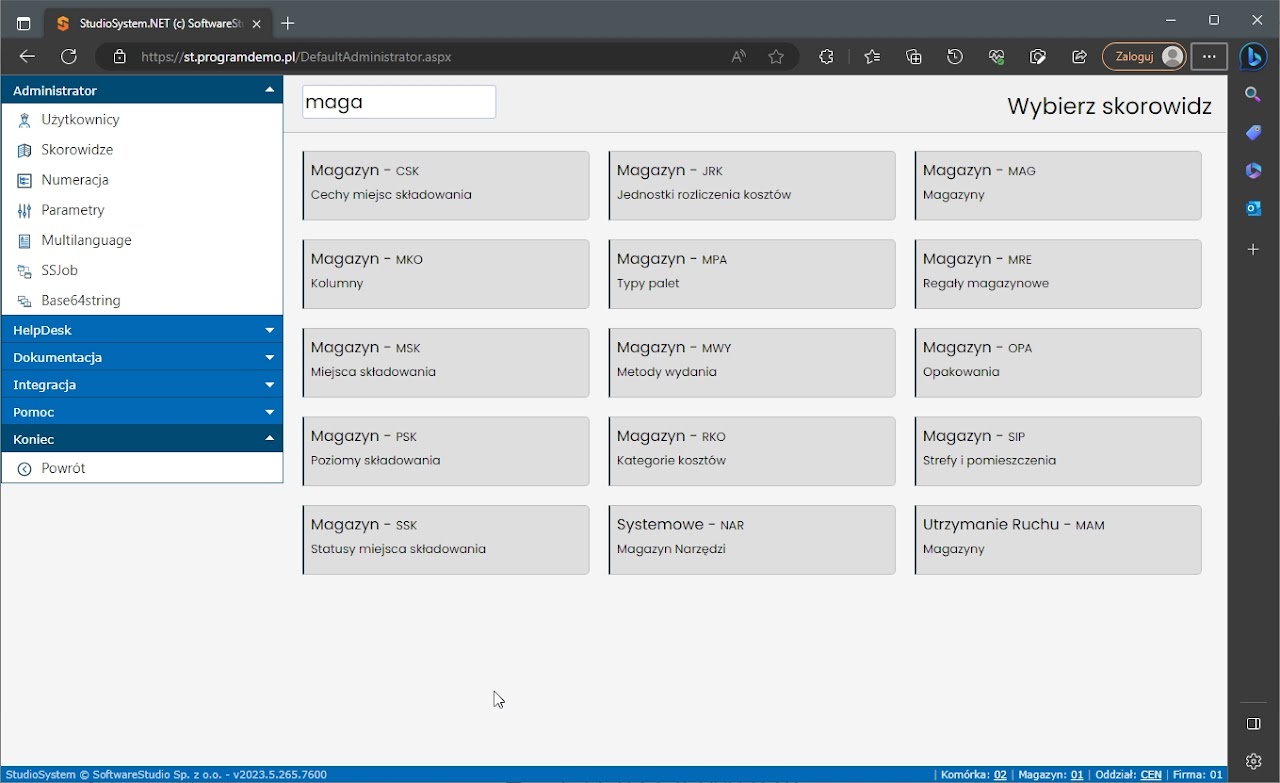Open the Magazyn MAG Magazyny tile

tap(1057, 185)
